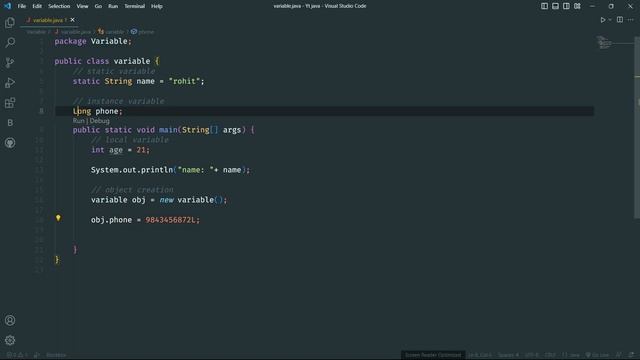Click the Run CodeLens above main
The height and width of the screenshot is (360, 640).
coord(78,121)
